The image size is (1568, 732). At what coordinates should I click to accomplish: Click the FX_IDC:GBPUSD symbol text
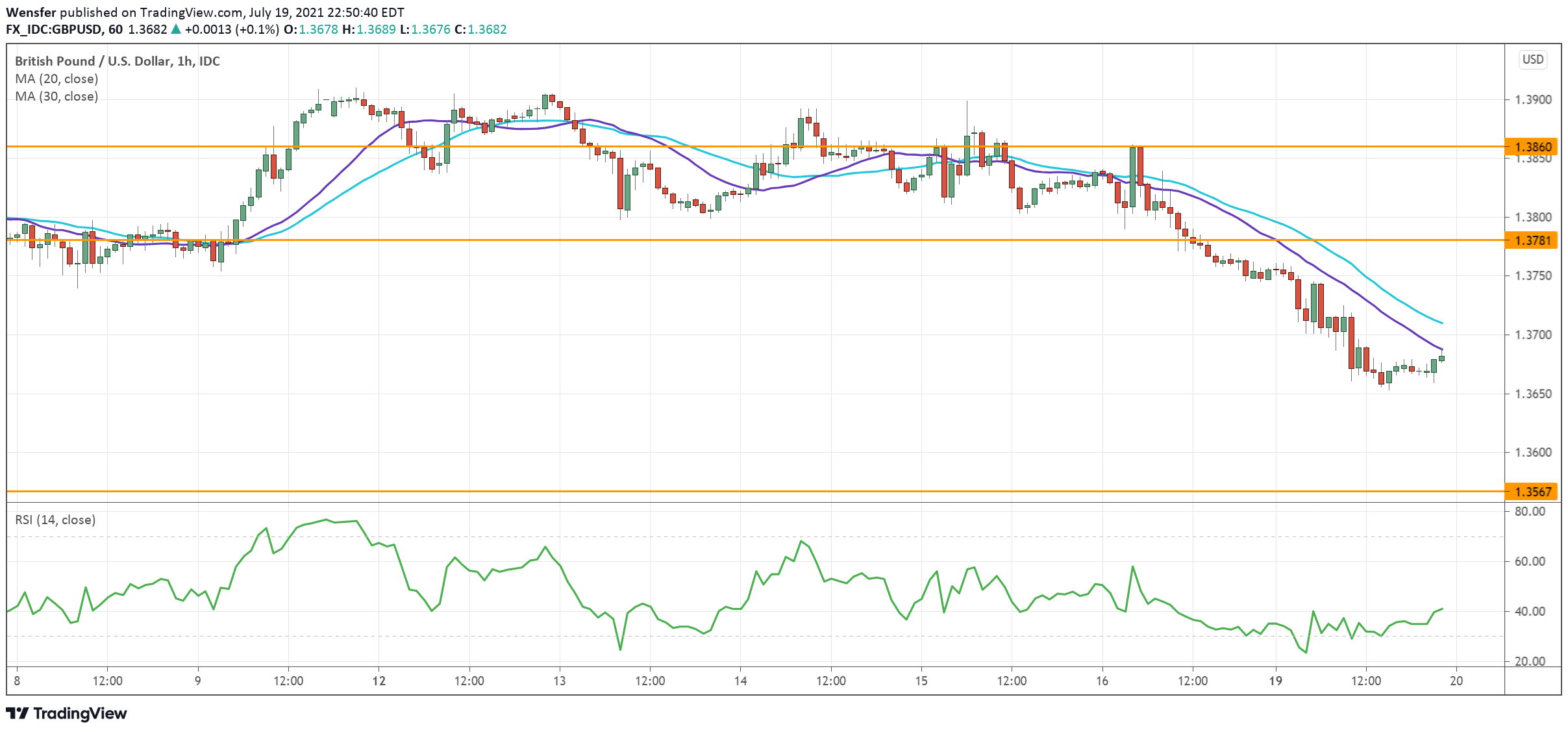pos(53,29)
